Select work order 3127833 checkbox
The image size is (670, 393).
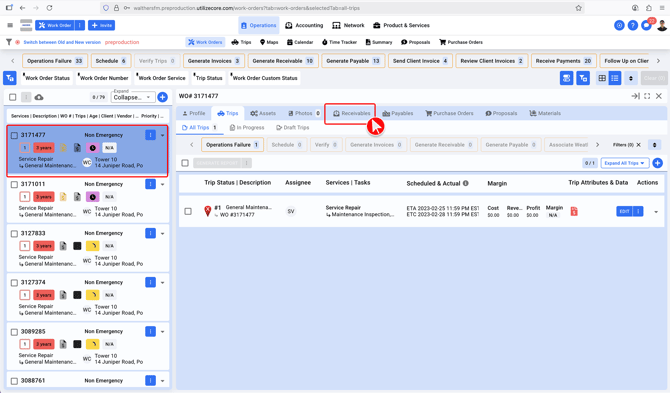pyautogui.click(x=14, y=234)
